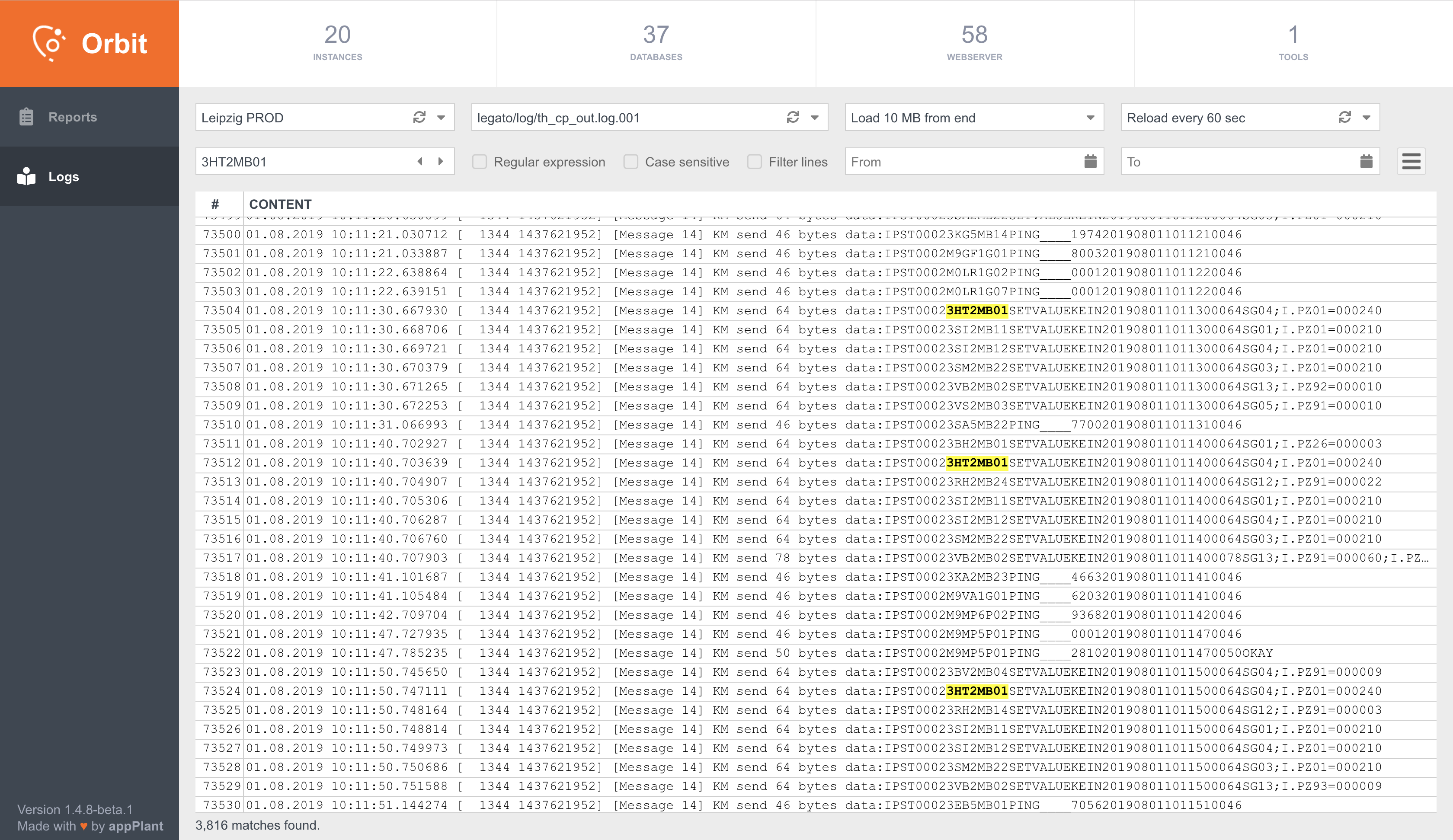Viewport: 1453px width, 840px height.
Task: Click the Orbit logo
Action: point(90,43)
